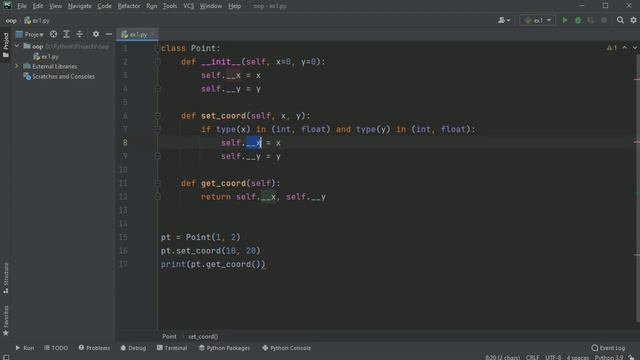Open the Python Console tool window
The height and width of the screenshot is (360, 640).
pyautogui.click(x=287, y=348)
